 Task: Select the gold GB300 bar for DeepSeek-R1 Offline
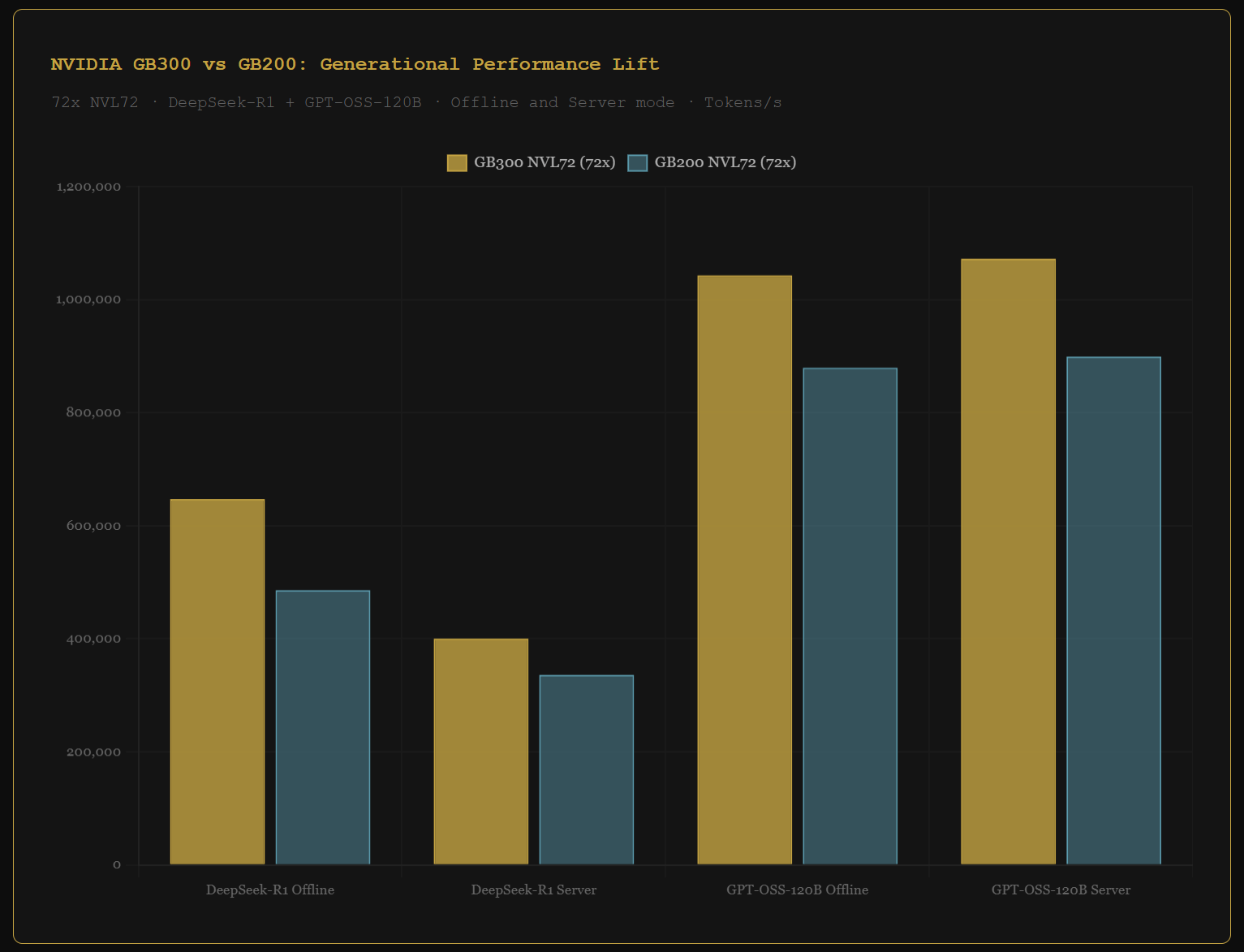tap(217, 682)
